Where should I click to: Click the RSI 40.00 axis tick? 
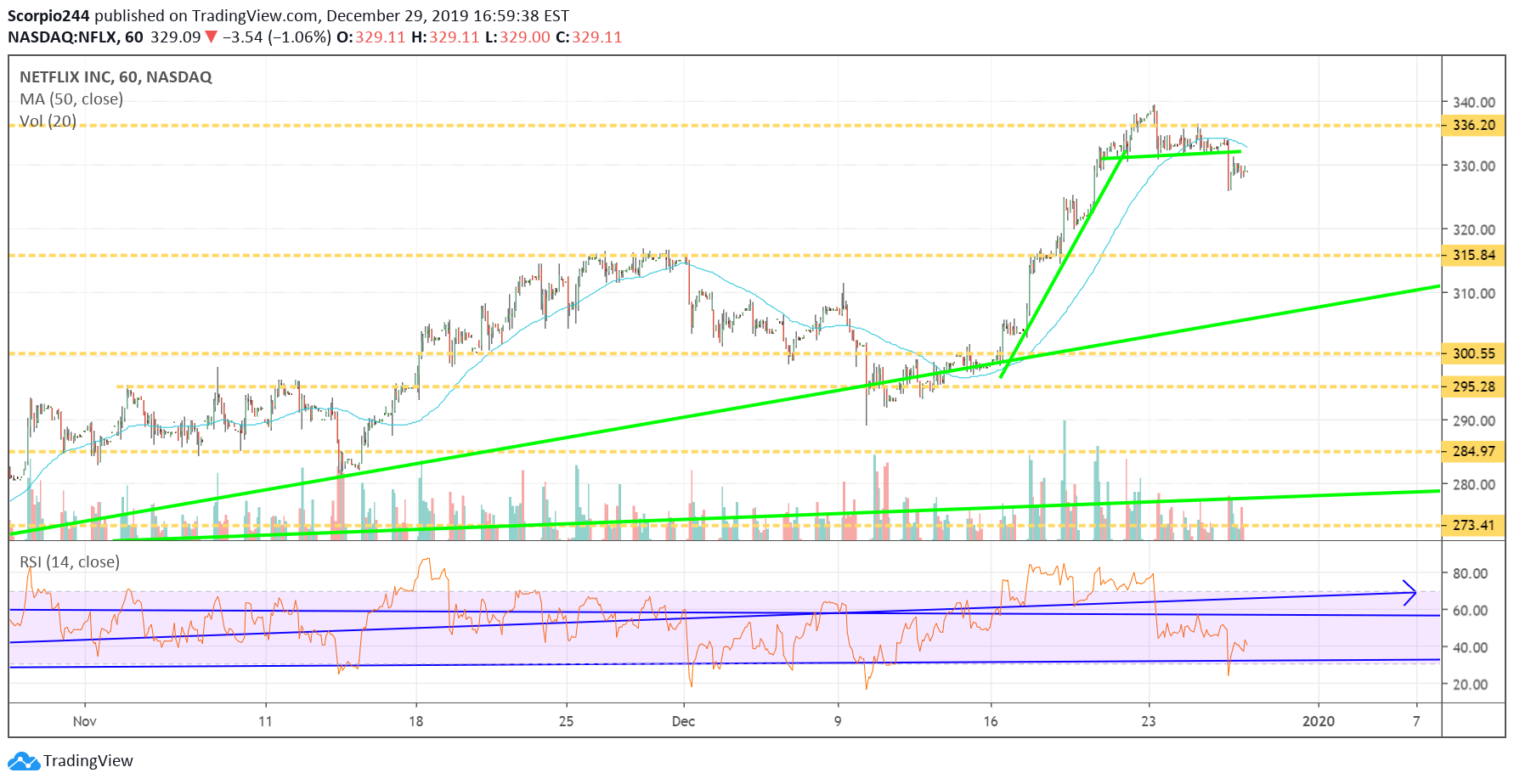1470,648
